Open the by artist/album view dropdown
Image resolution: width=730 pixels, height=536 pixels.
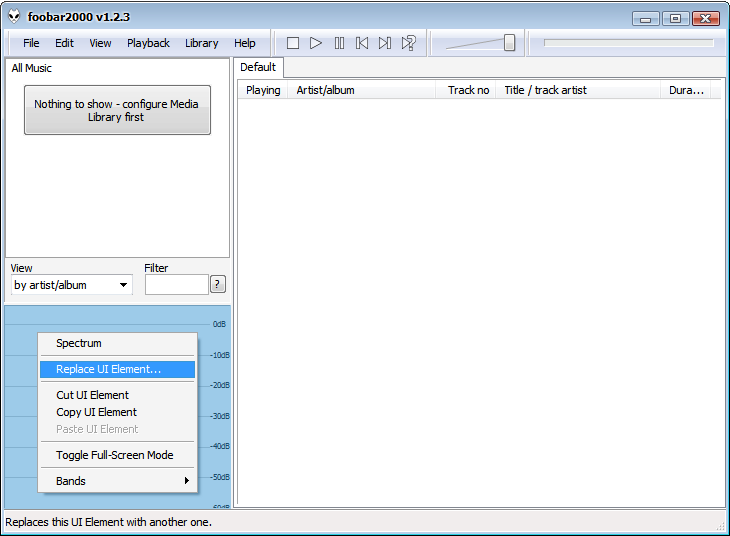click(72, 285)
